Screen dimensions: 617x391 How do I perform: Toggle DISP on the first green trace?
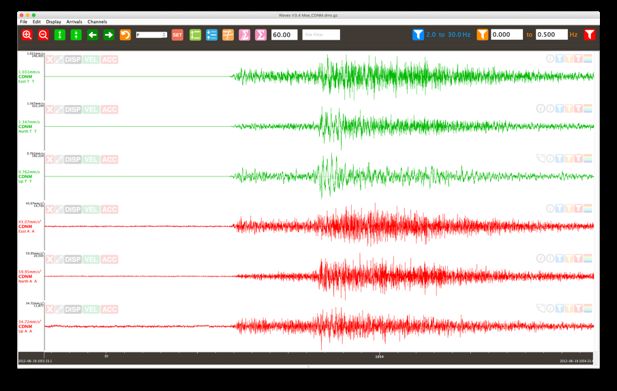click(x=72, y=60)
